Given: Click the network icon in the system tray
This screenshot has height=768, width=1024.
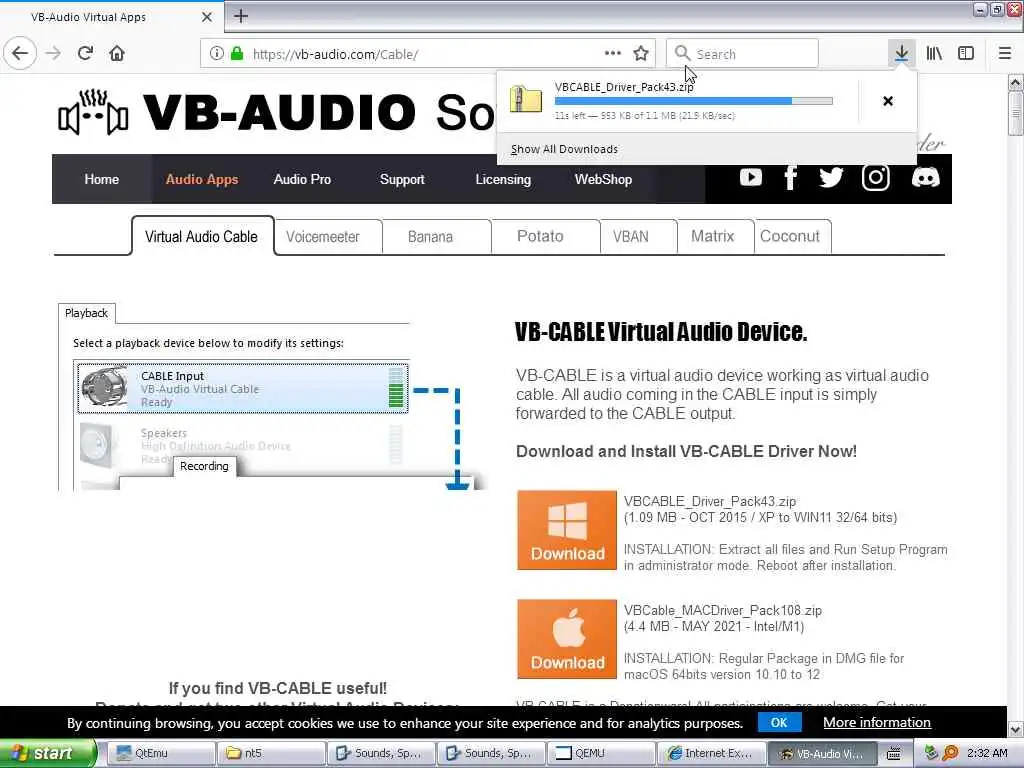Looking at the screenshot, I should click(x=932, y=753).
